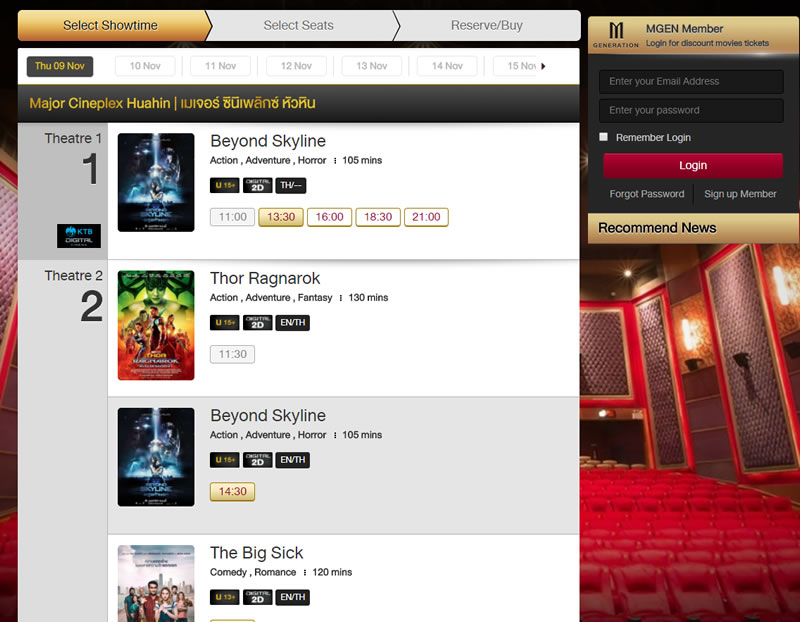
Task: Click the U 15+ rating badge for Thor Ragnarok
Action: (224, 322)
